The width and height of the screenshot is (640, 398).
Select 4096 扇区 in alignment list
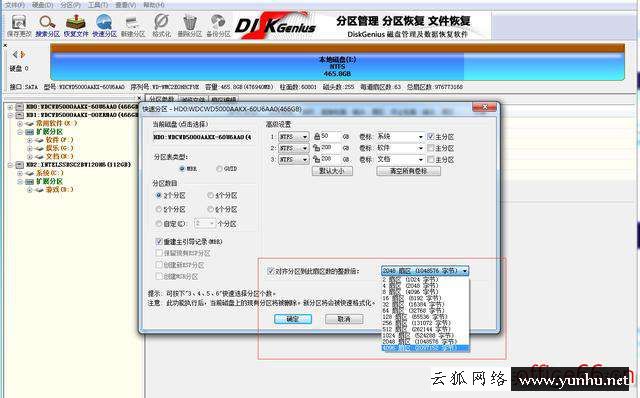tap(425, 348)
